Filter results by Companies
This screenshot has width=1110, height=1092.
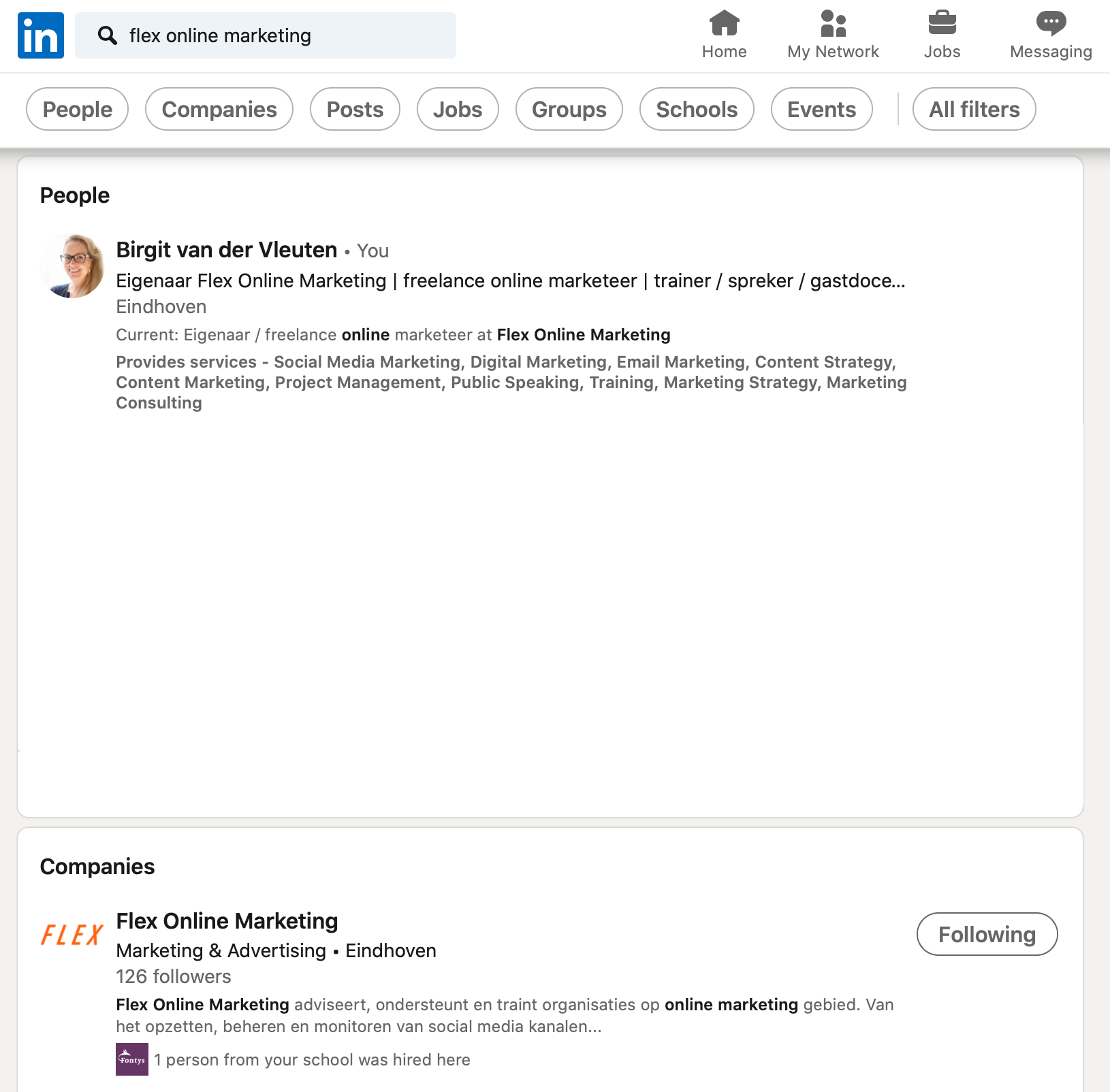pyautogui.click(x=219, y=109)
